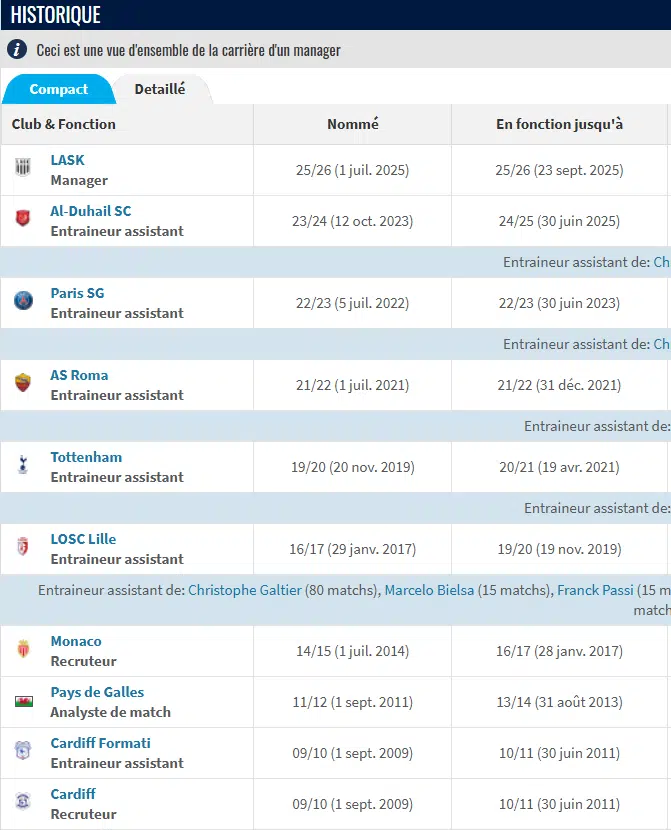Click the Nommé column header
The height and width of the screenshot is (830, 671).
(353, 124)
